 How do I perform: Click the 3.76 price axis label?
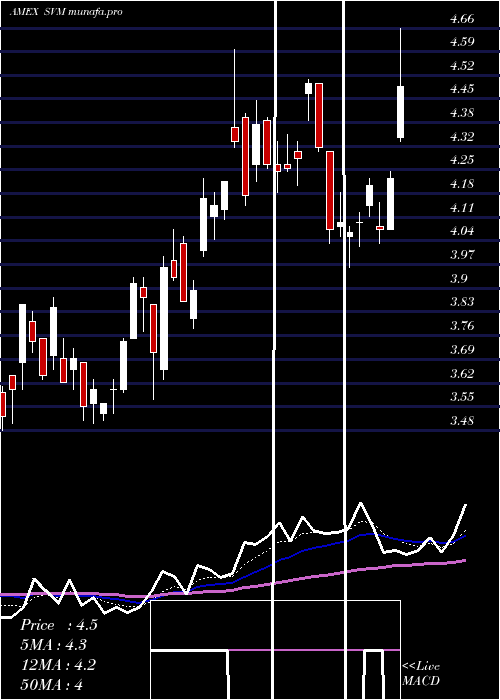point(462,326)
